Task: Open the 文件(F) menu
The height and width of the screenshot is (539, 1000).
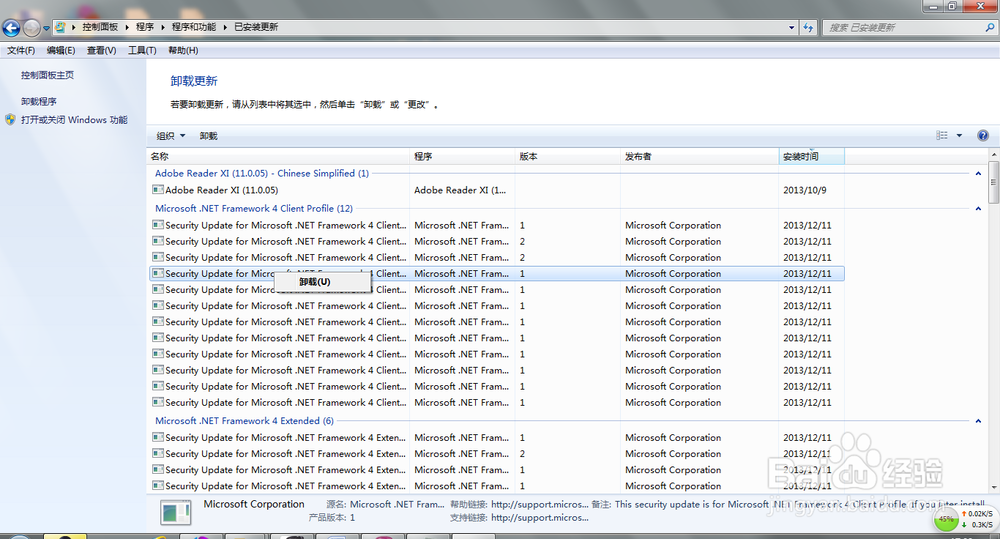Action: [21, 50]
